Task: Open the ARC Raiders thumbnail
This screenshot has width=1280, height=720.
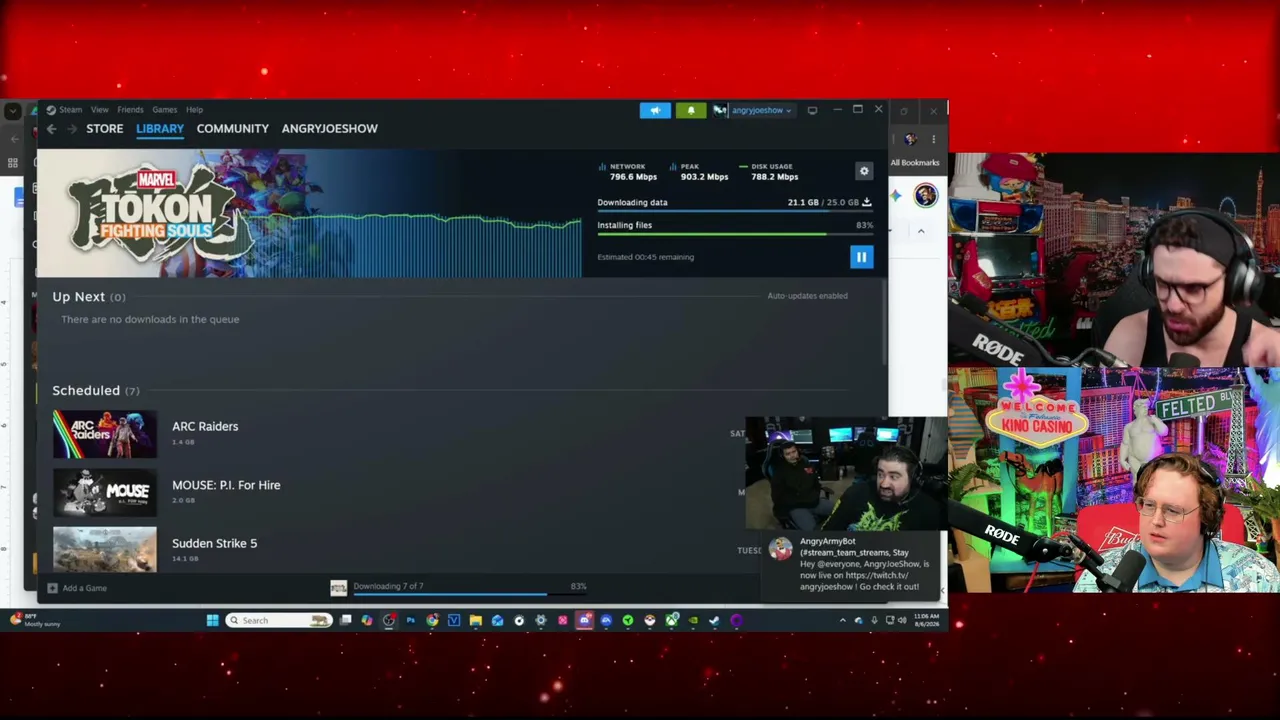Action: pyautogui.click(x=105, y=434)
